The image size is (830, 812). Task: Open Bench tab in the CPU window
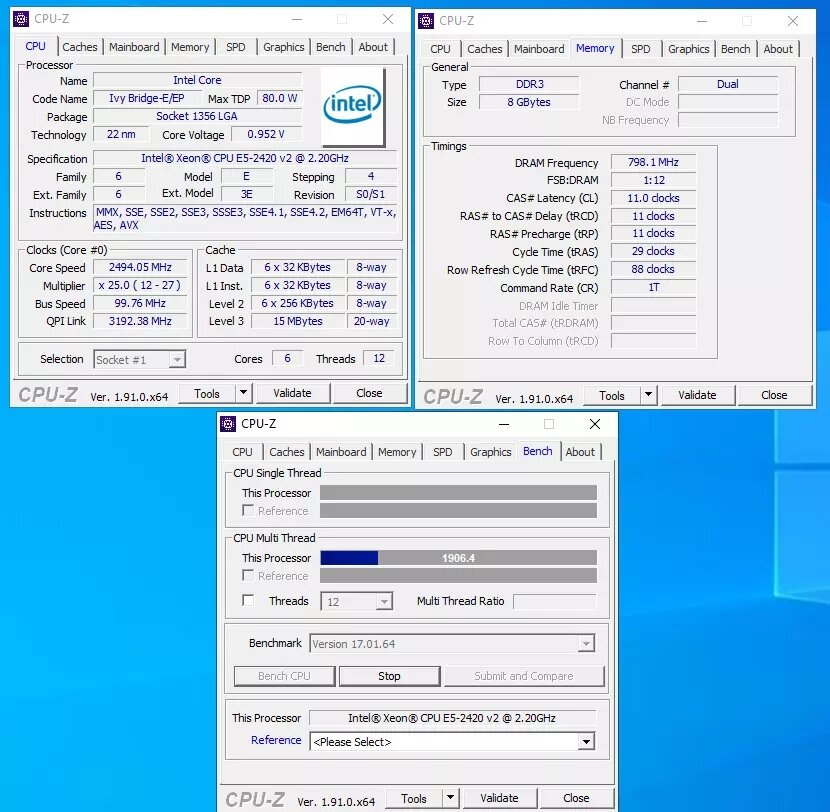(x=330, y=47)
